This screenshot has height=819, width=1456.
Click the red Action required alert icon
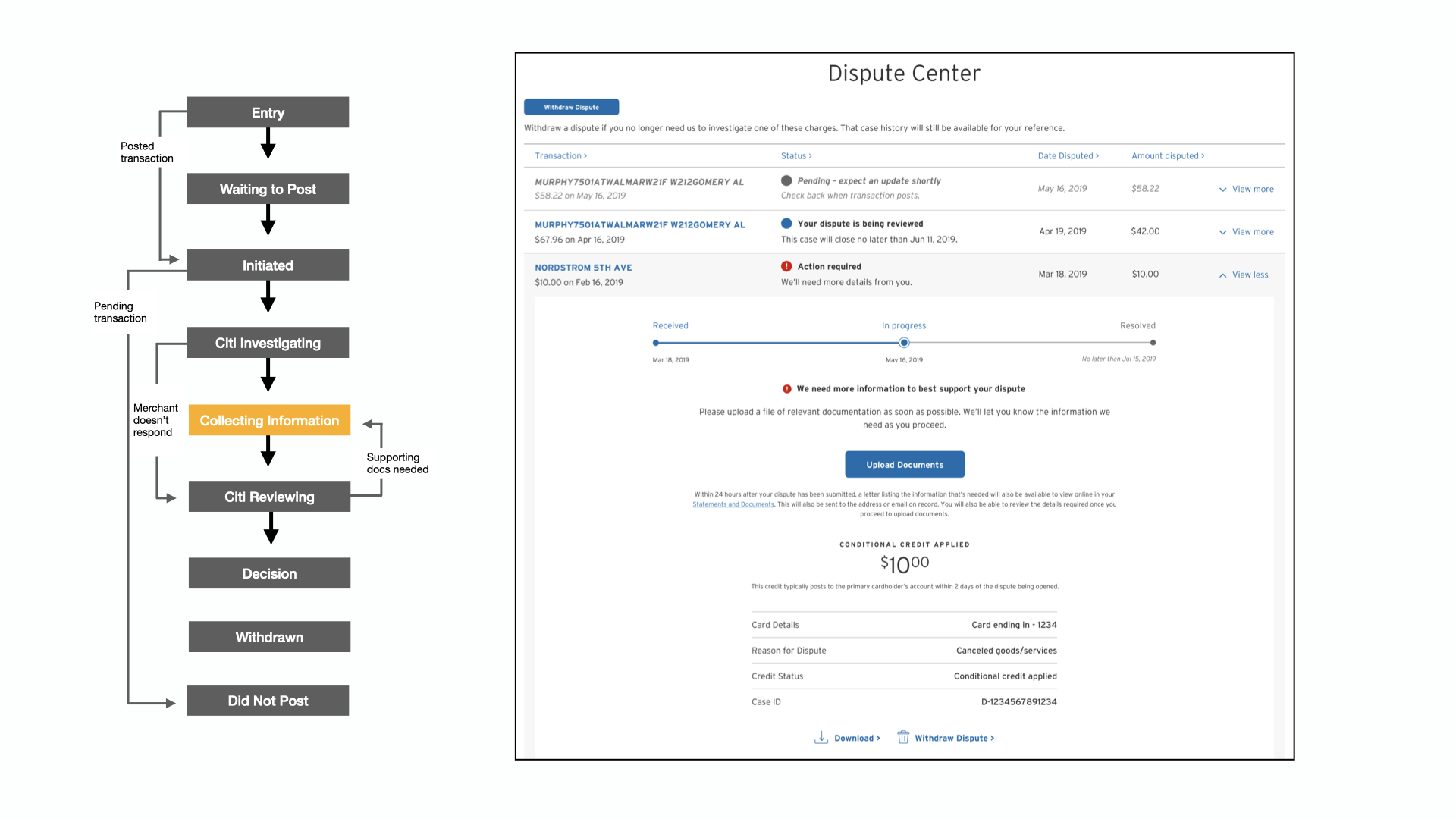786,266
